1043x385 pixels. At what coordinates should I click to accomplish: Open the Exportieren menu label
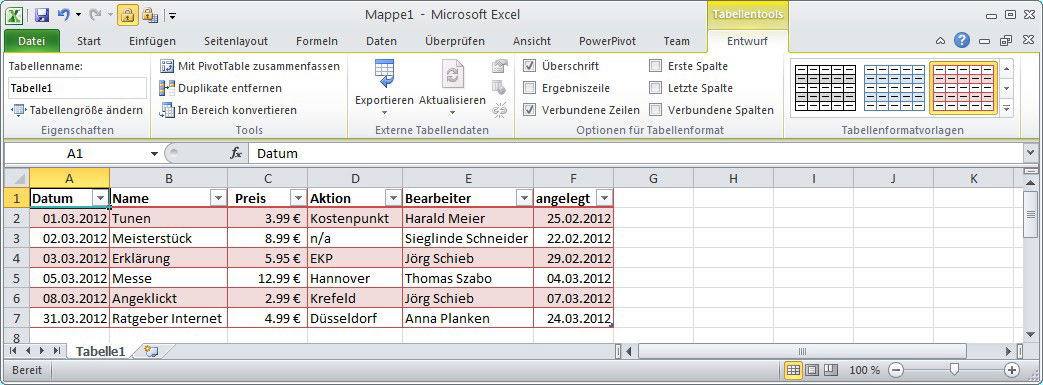coord(384,100)
